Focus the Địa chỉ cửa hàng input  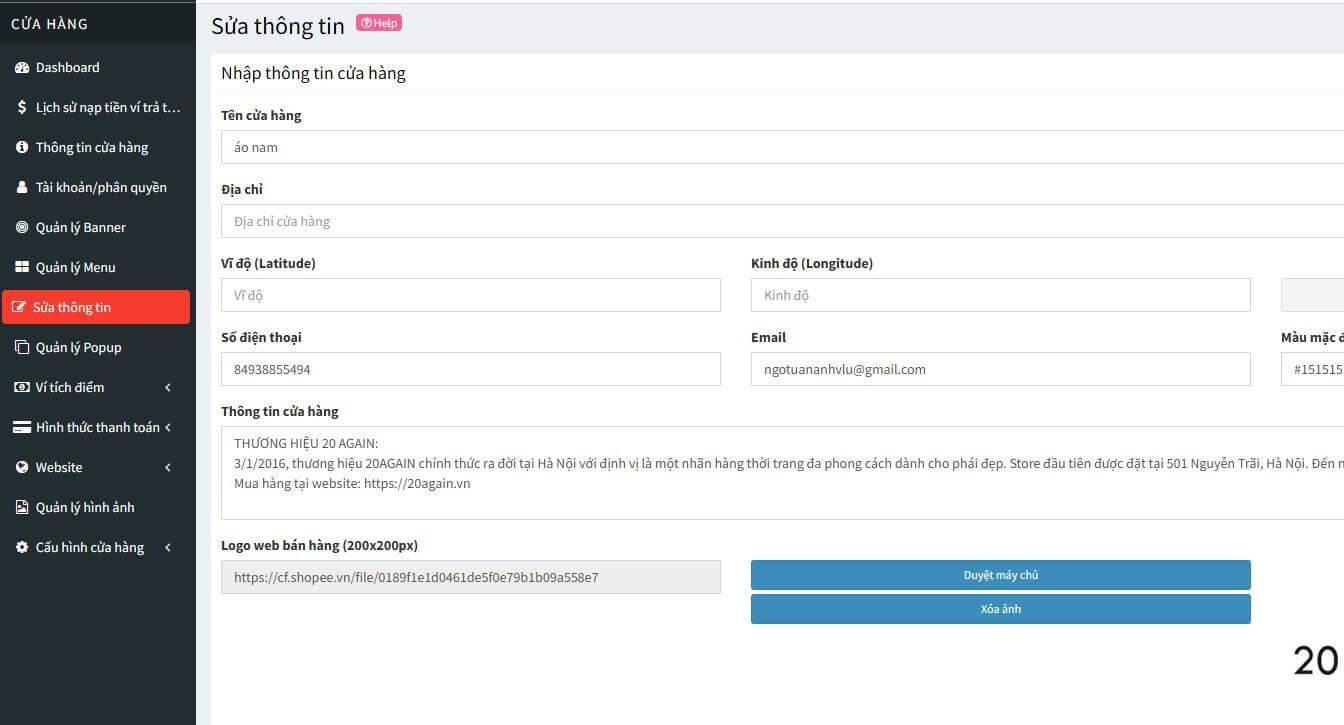[780, 221]
